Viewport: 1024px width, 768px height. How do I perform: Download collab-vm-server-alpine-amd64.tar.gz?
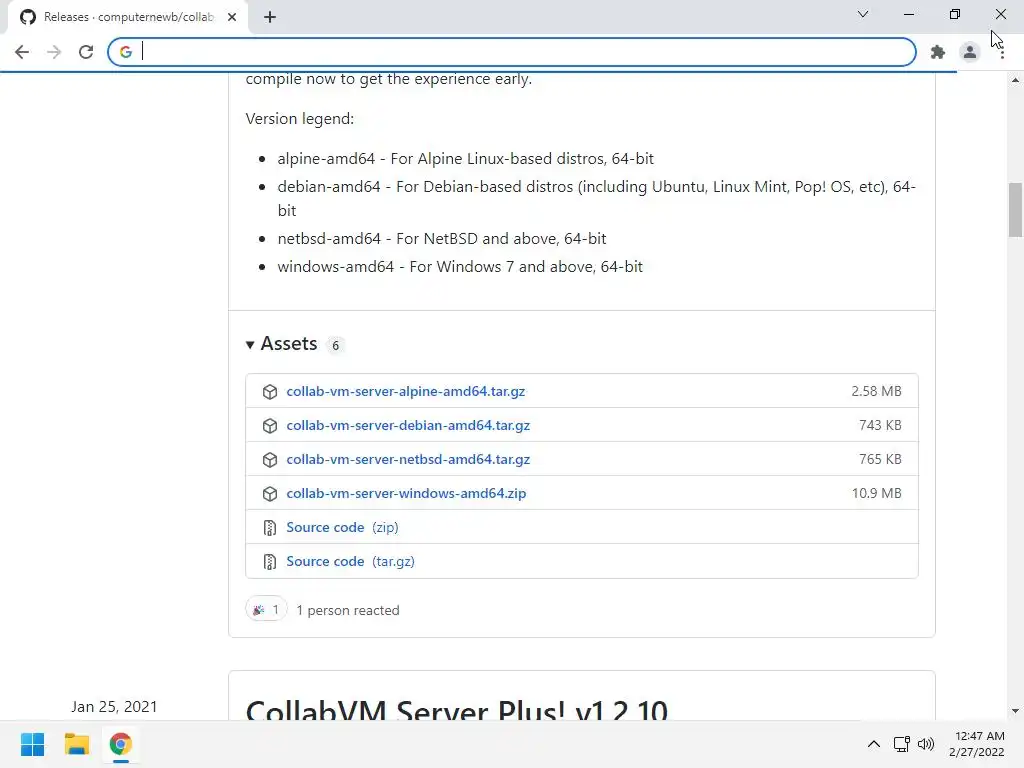(x=406, y=391)
